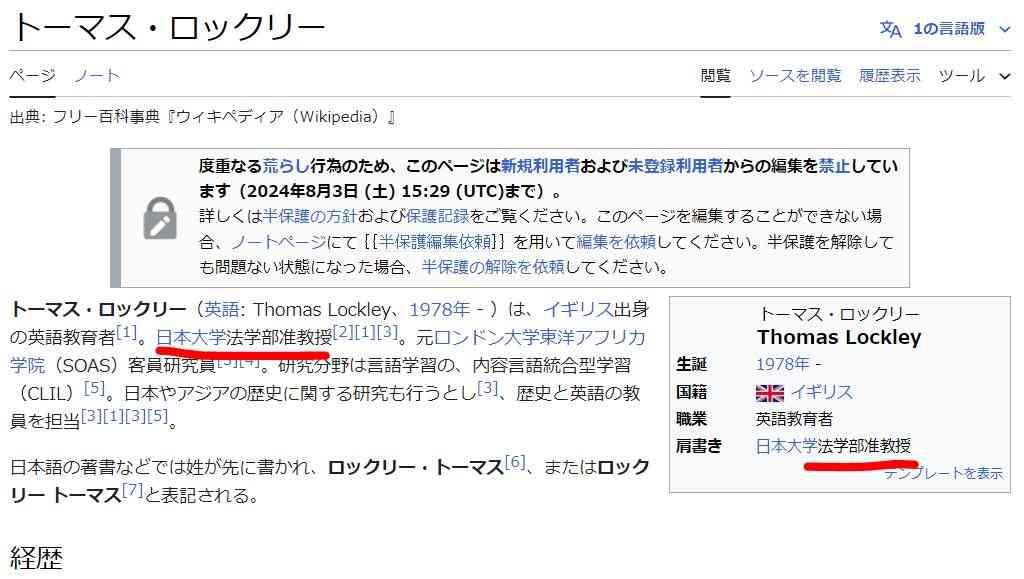1024x579 pixels.
Task: Click the semi-protection padlock icon
Action: (160, 218)
